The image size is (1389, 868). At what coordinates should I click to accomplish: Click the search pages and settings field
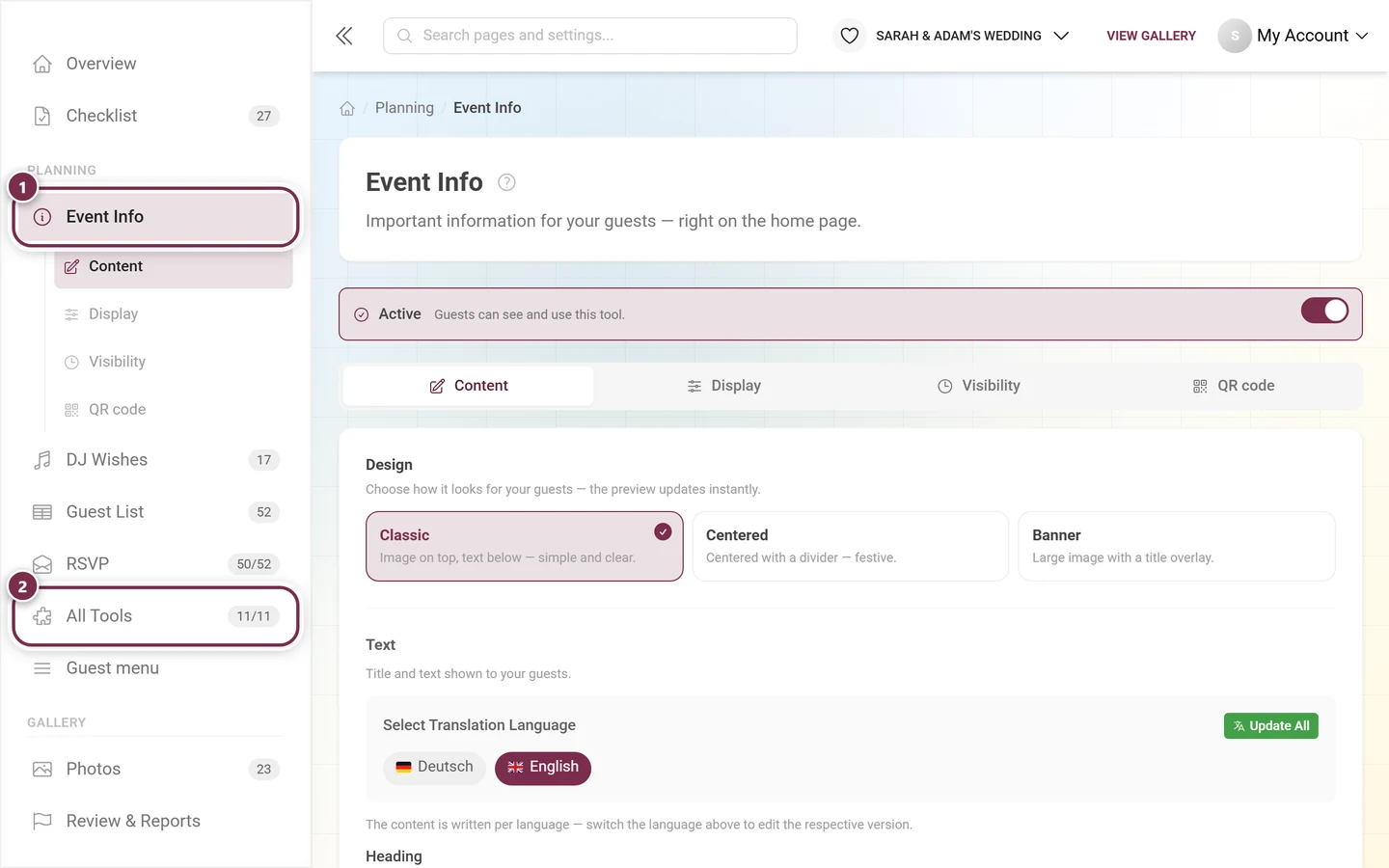pos(590,36)
